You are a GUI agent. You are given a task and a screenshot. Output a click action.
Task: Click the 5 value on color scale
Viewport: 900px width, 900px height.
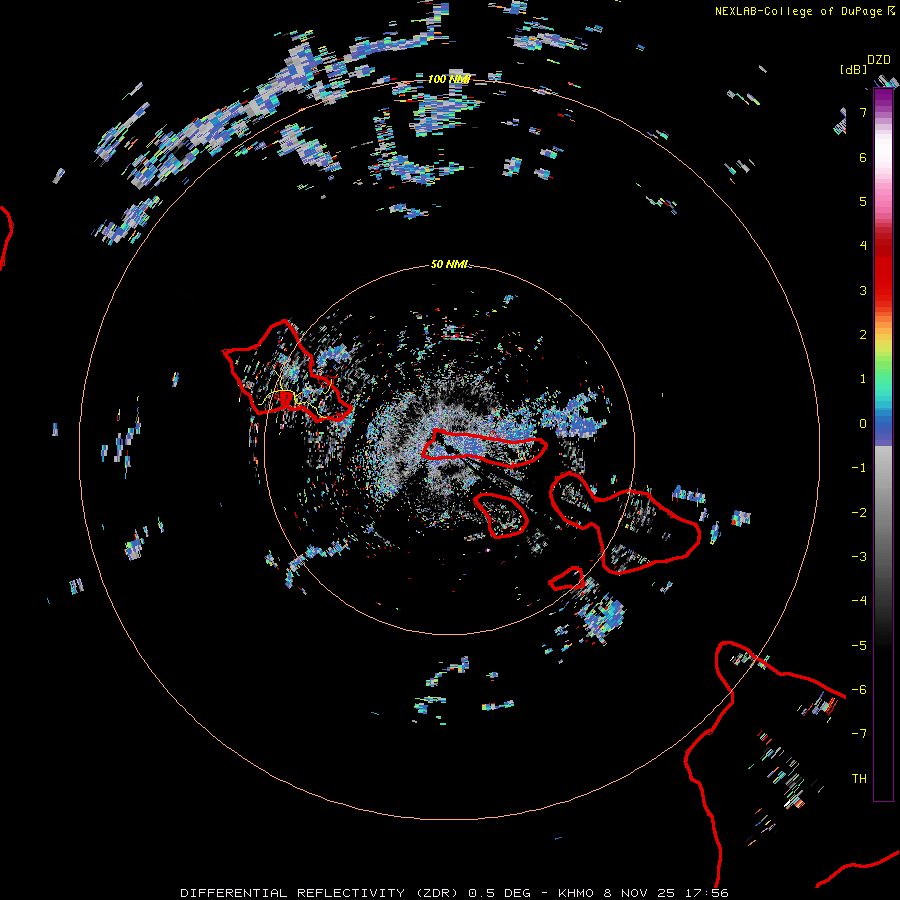[863, 201]
